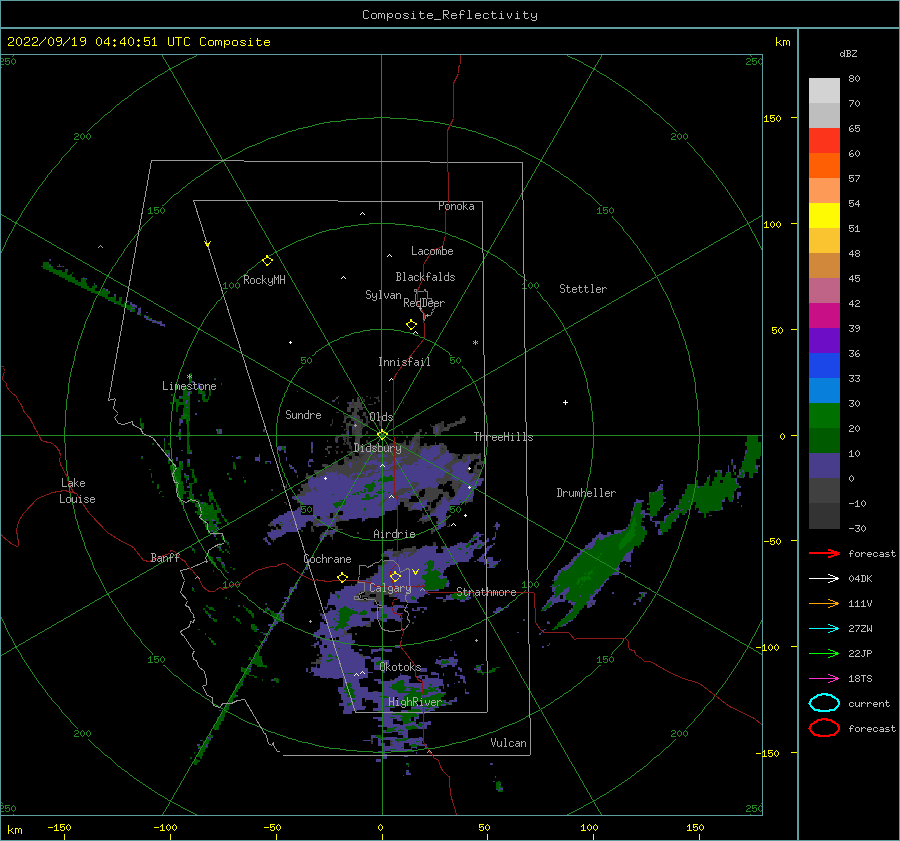Click the ThreeHills label
Image resolution: width=900 pixels, height=841 pixels.
[503, 437]
